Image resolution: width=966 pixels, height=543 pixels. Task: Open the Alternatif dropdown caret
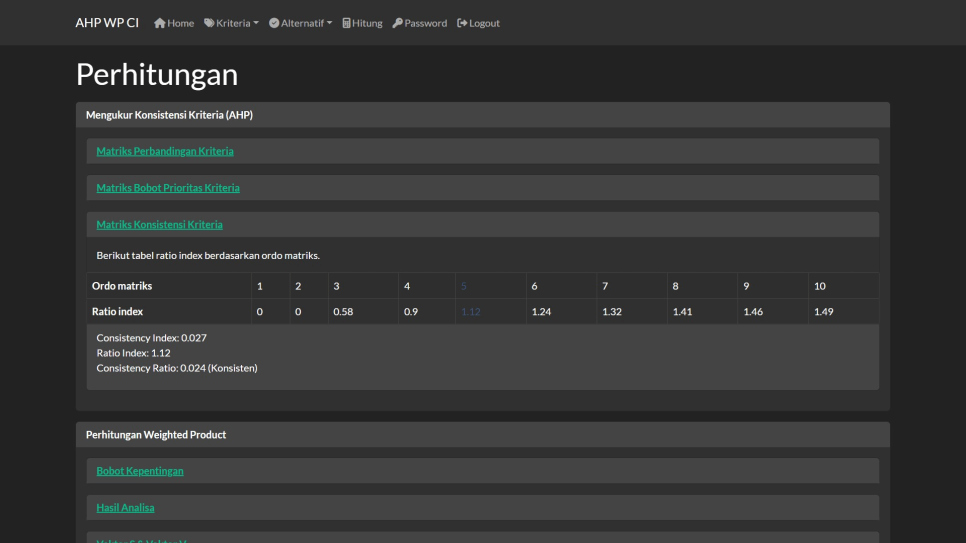tap(329, 23)
